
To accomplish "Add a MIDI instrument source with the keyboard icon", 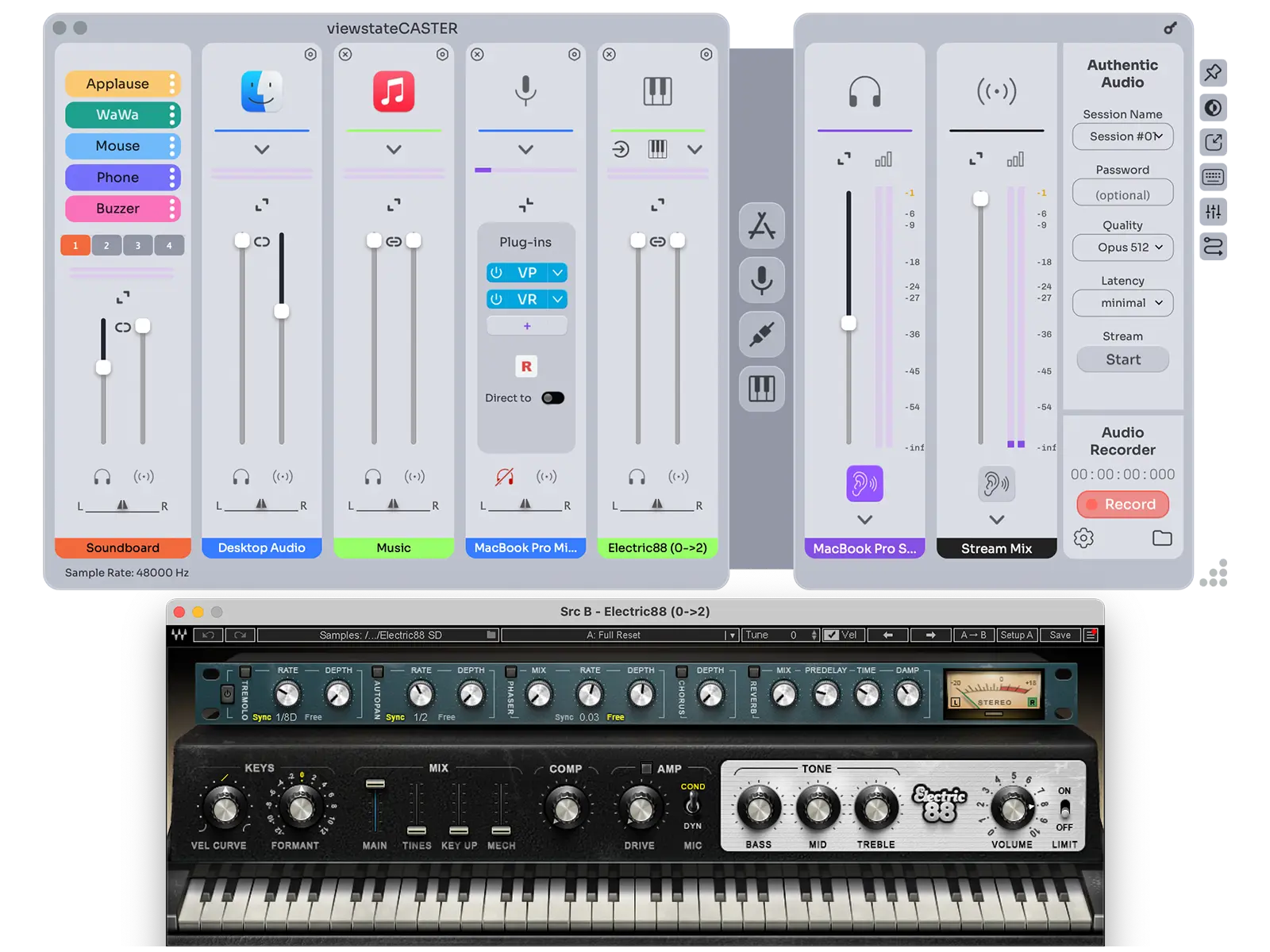I will point(761,388).
